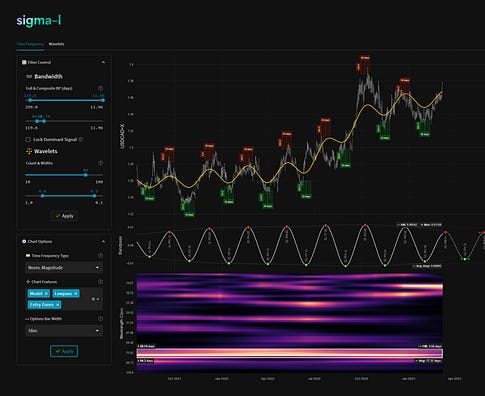Image resolution: width=485 pixels, height=396 pixels.
Task: Apply the Chart Options settings
Action: [64, 351]
